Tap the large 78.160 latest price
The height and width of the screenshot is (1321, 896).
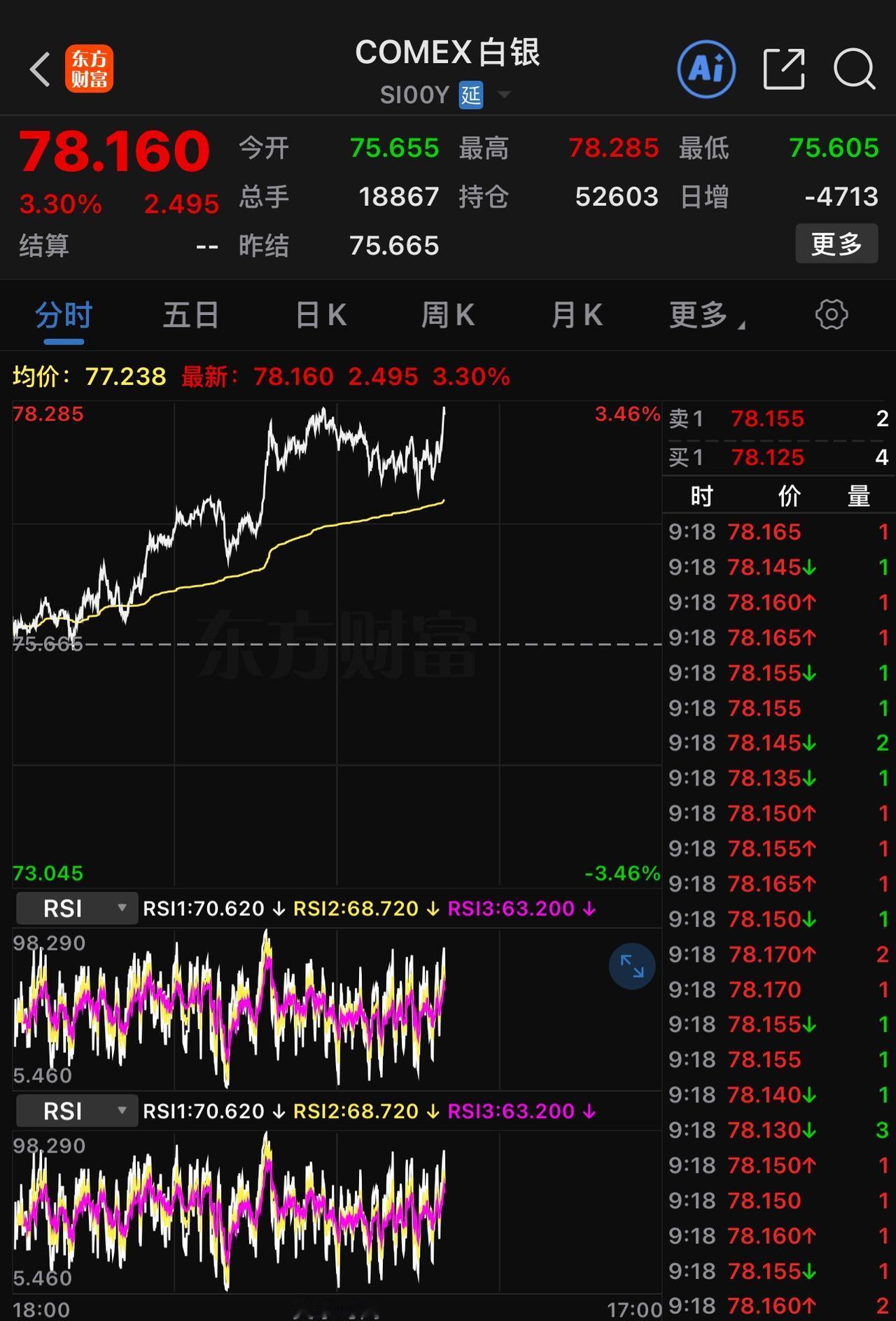coord(114,151)
